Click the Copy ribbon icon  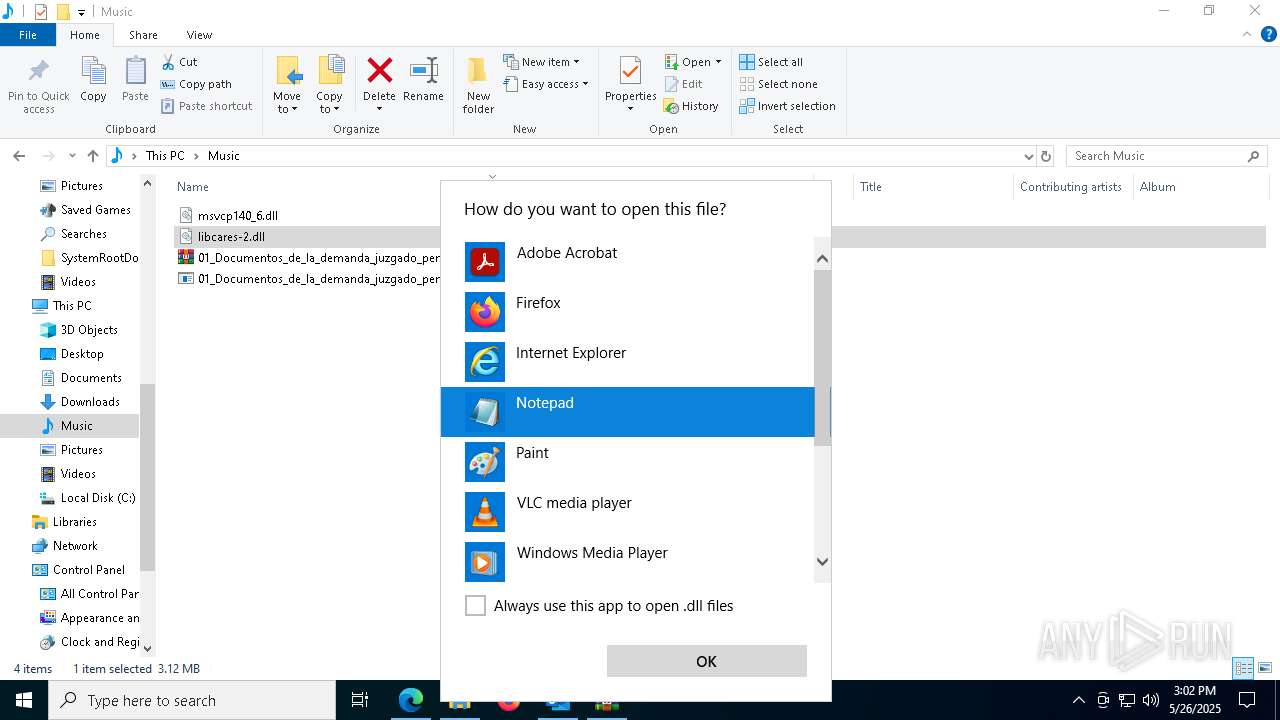[x=93, y=79]
